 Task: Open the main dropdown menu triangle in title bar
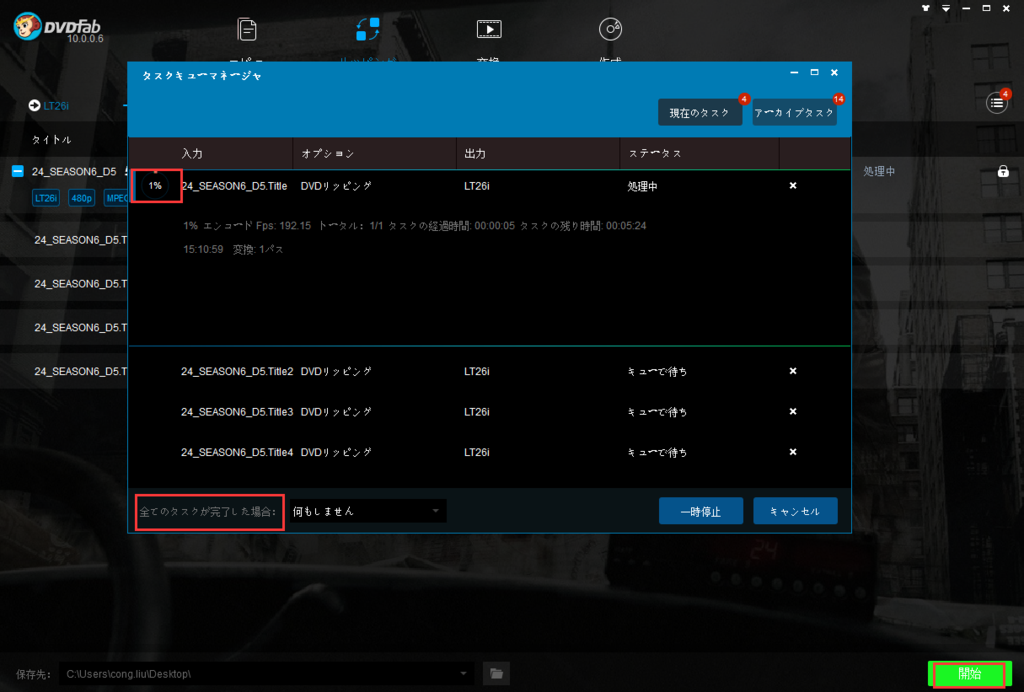tap(946, 8)
